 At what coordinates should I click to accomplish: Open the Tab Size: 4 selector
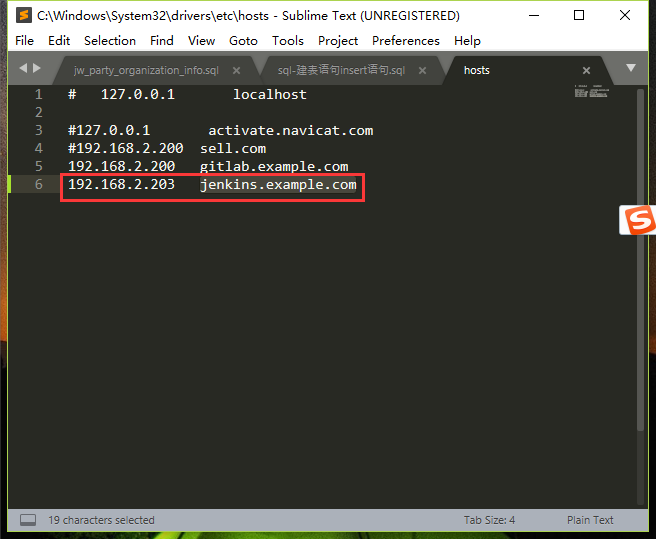489,520
